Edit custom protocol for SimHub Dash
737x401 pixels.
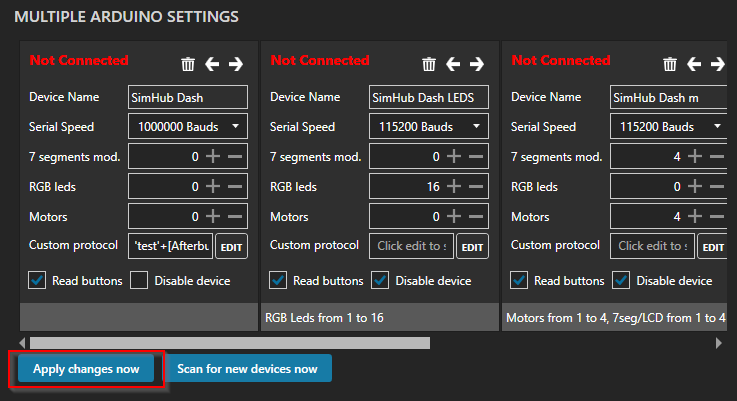click(231, 247)
